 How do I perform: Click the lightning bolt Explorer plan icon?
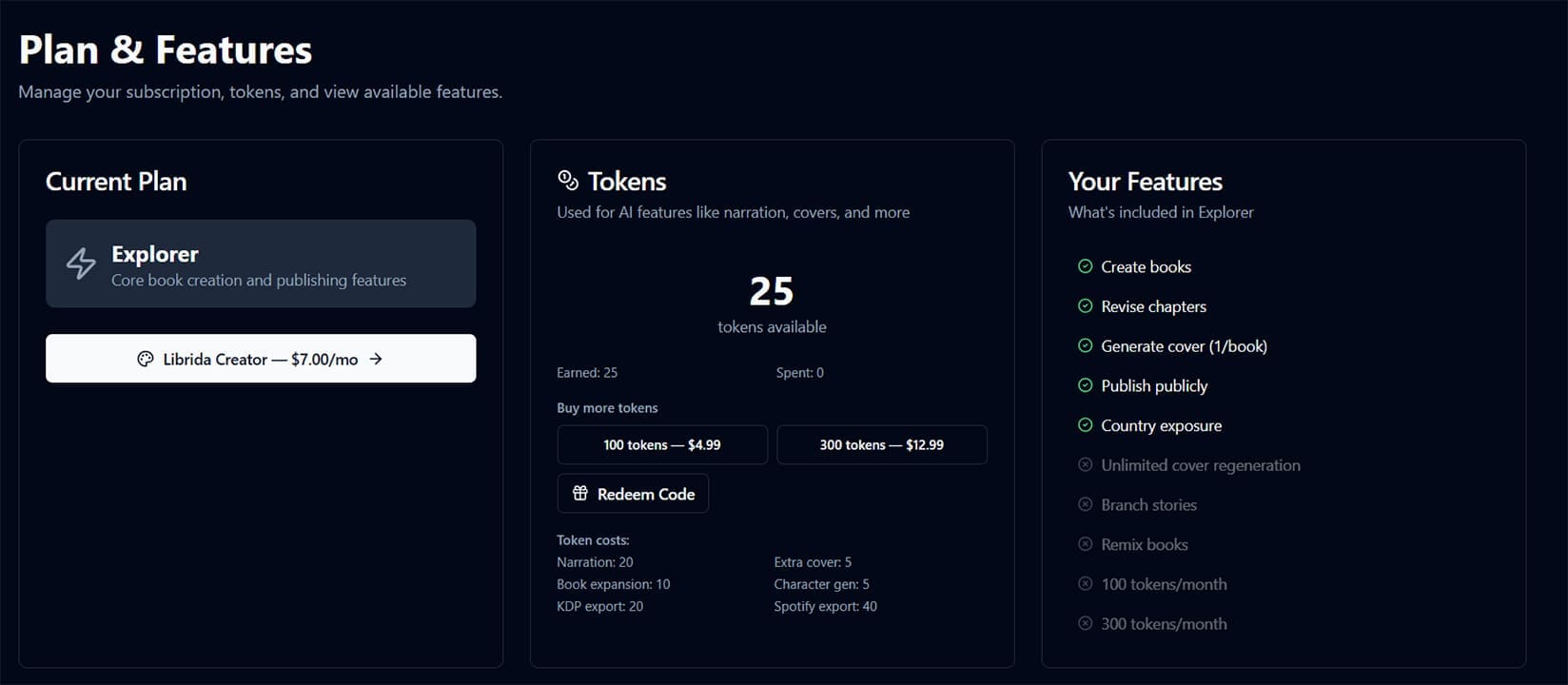point(81,264)
